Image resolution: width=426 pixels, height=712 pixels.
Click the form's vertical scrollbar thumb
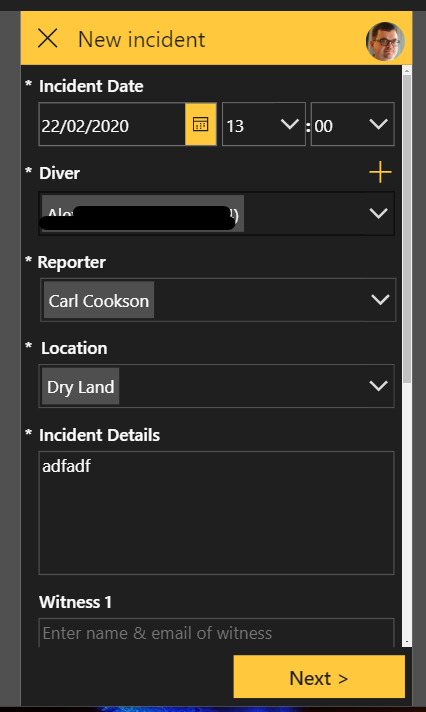[x=407, y=229]
